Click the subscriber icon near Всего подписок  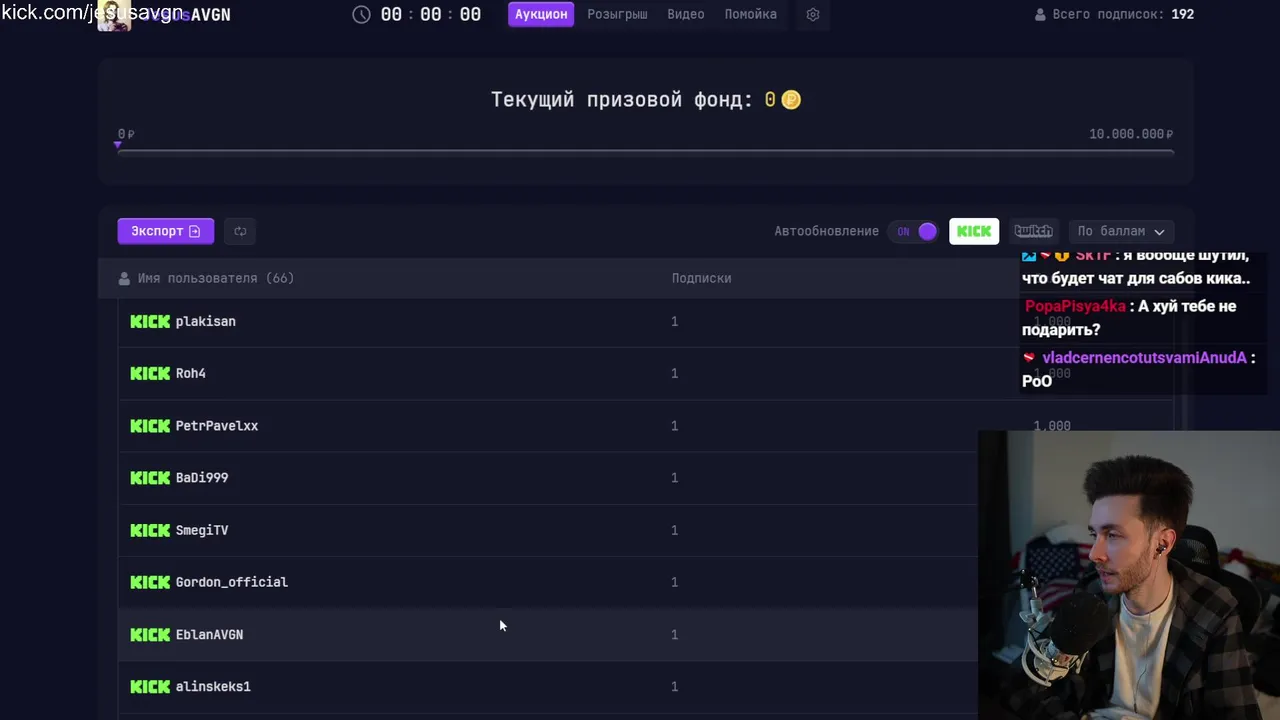[1040, 15]
